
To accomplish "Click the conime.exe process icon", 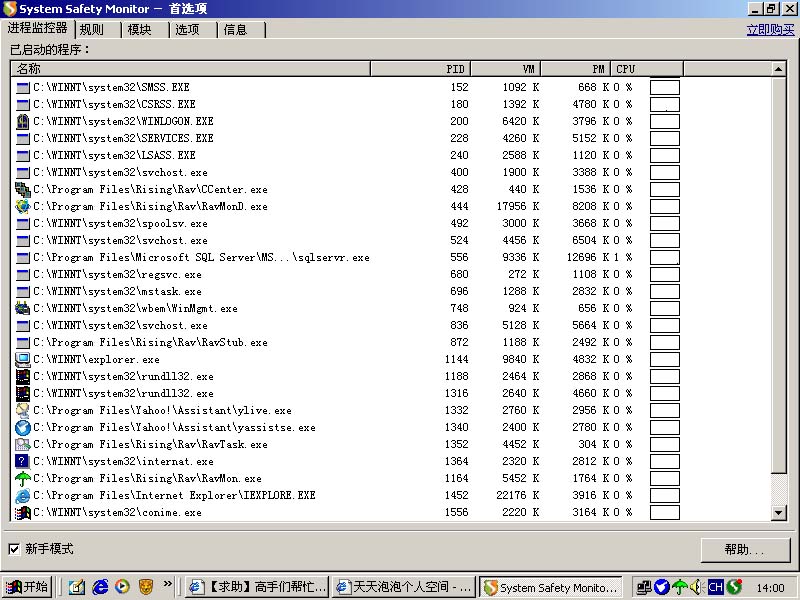I will tap(22, 512).
